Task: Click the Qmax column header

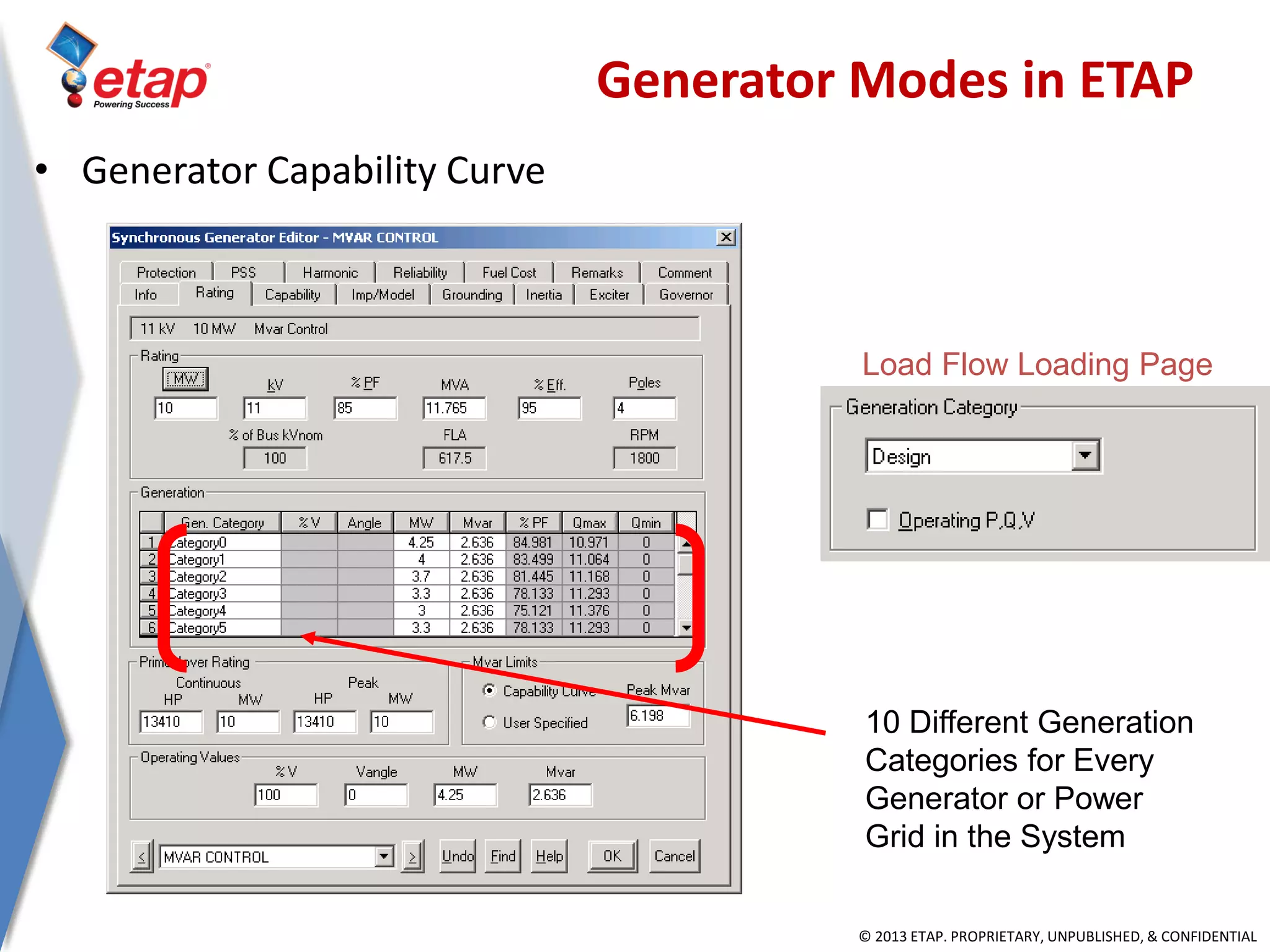Action: 589,523
